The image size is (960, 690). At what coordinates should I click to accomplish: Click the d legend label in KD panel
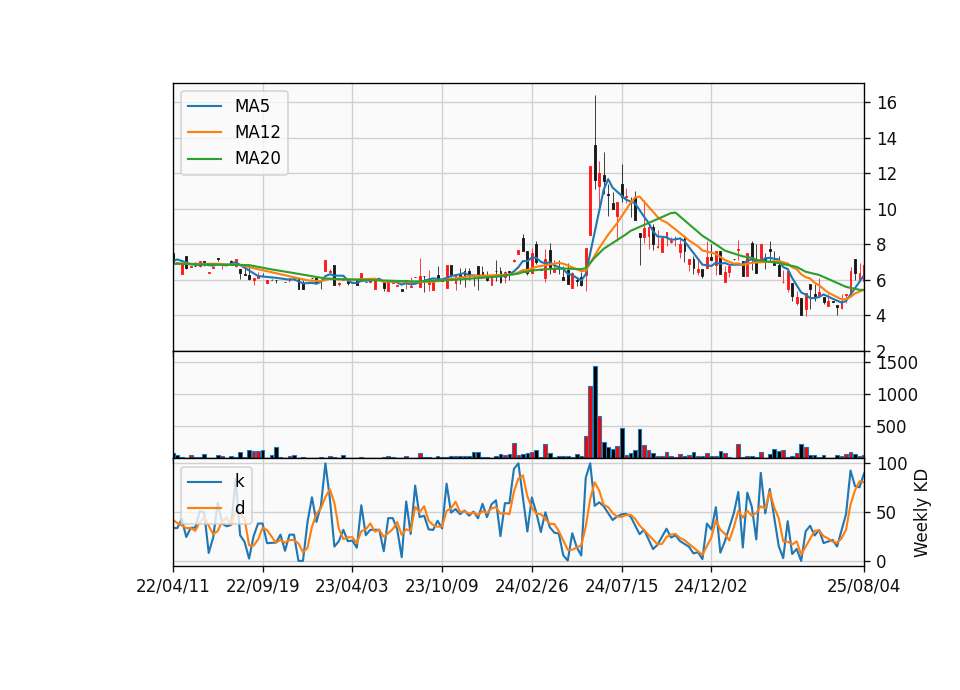(239, 508)
